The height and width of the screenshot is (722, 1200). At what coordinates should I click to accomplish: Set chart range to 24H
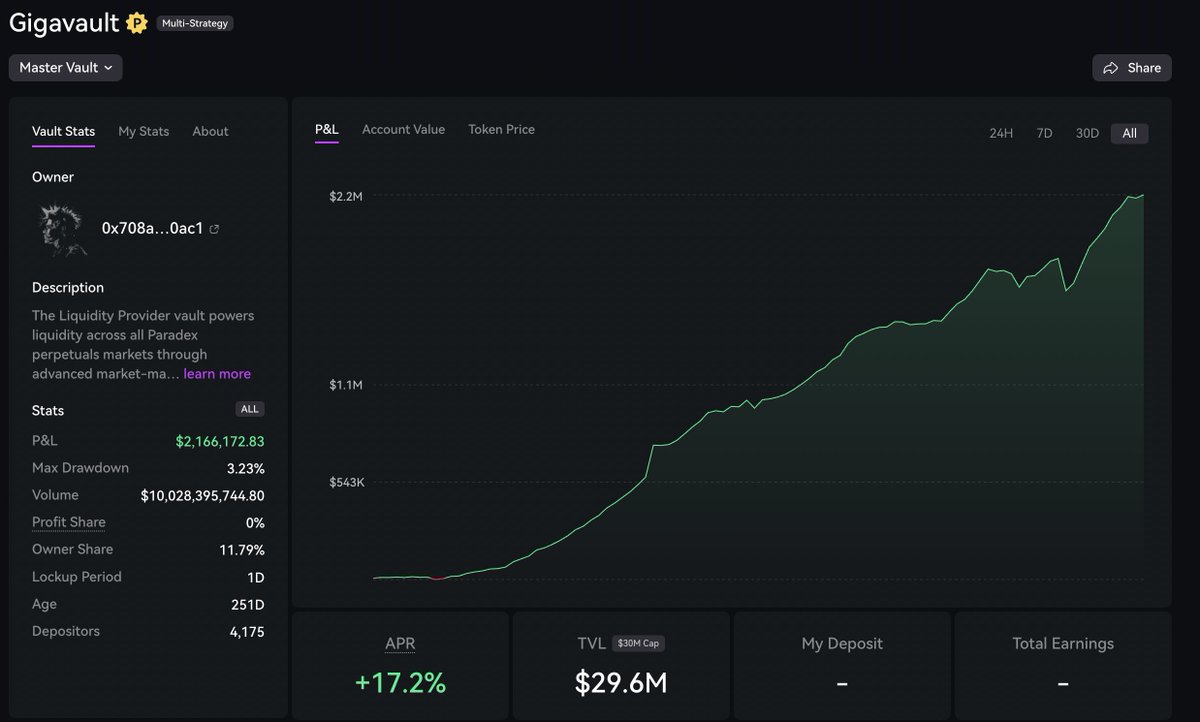point(1001,134)
